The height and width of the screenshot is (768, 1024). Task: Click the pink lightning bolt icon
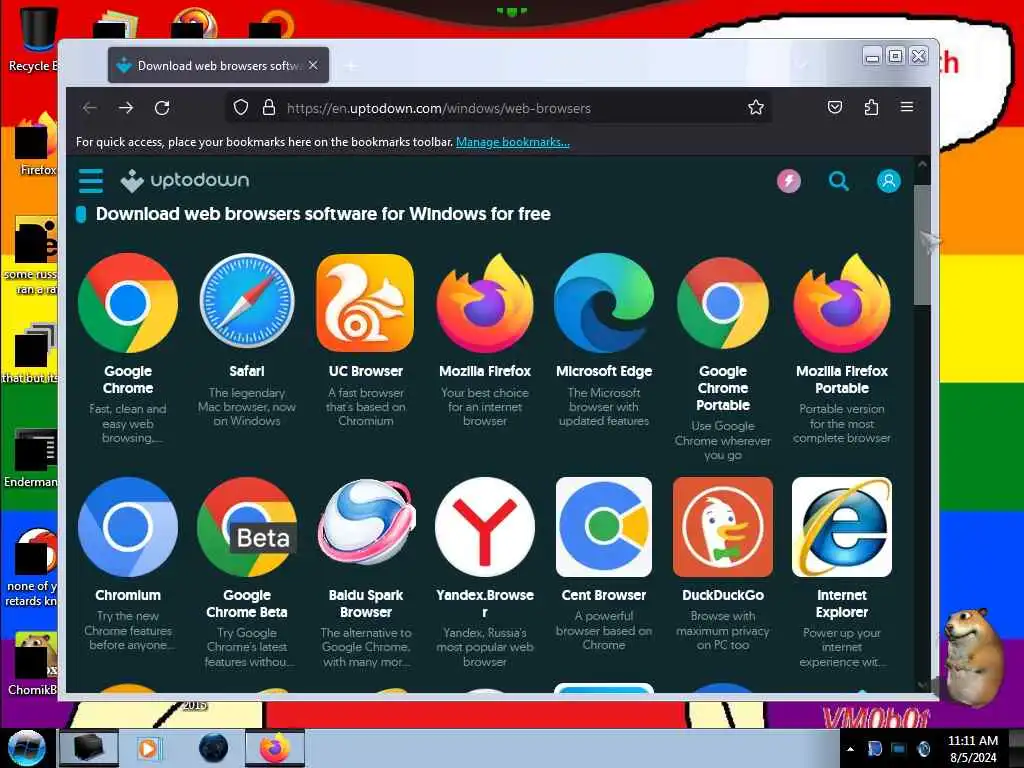(x=789, y=181)
